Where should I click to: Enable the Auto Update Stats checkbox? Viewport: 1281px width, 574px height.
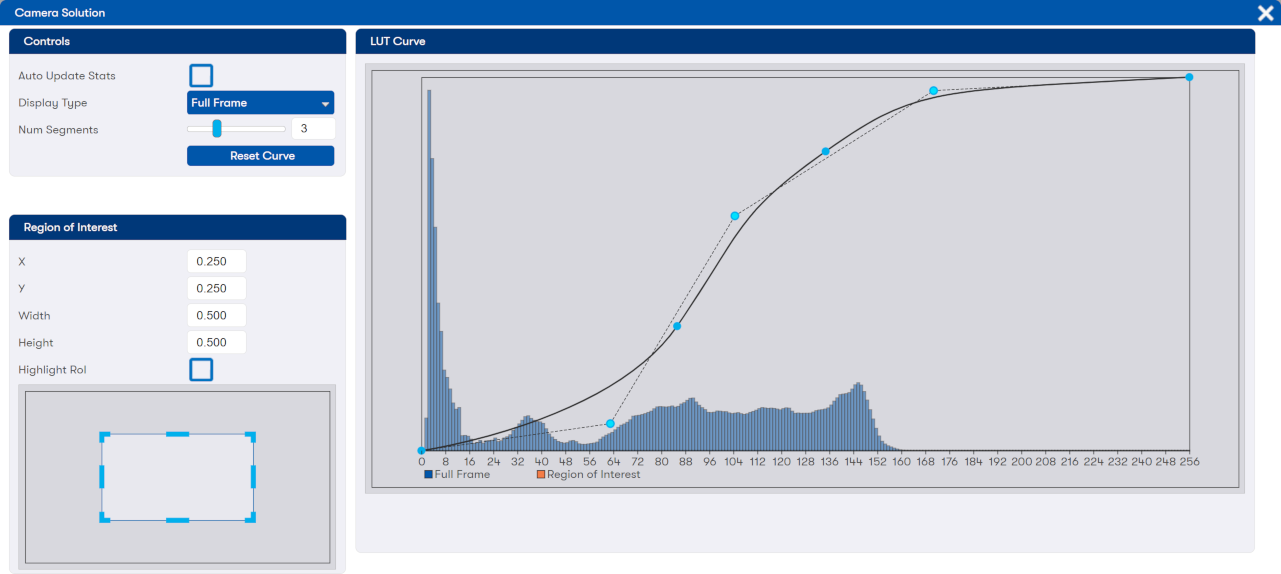201,76
